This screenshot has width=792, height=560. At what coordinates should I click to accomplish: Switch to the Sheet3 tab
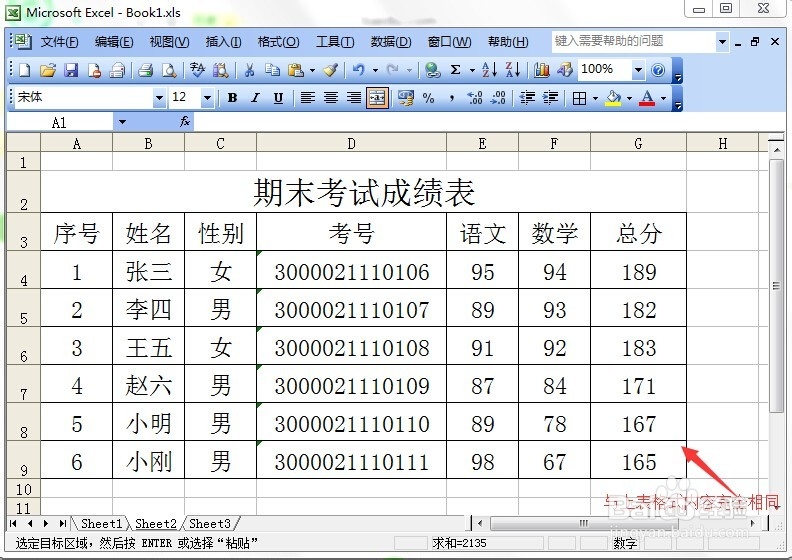click(210, 524)
